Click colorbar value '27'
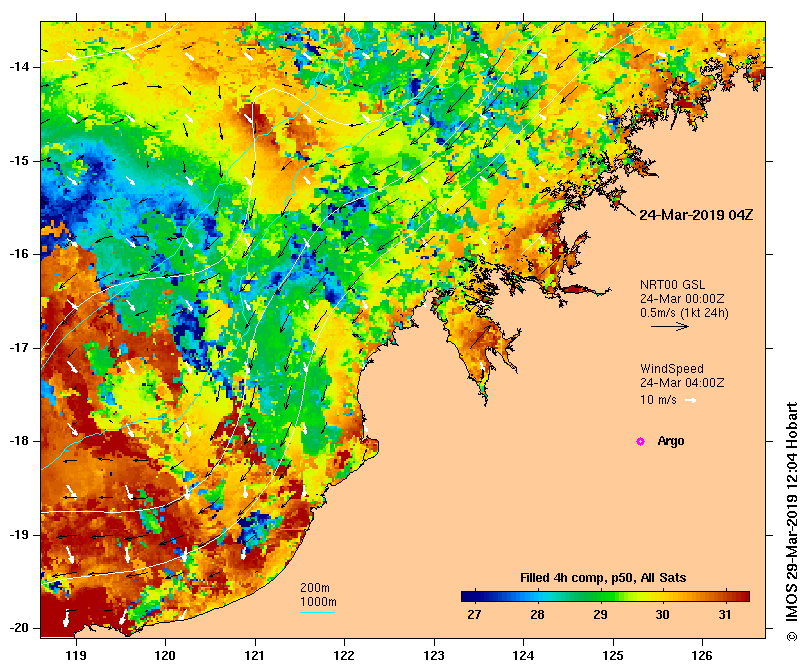Viewport: 809px width, 672px height. pyautogui.click(x=474, y=615)
